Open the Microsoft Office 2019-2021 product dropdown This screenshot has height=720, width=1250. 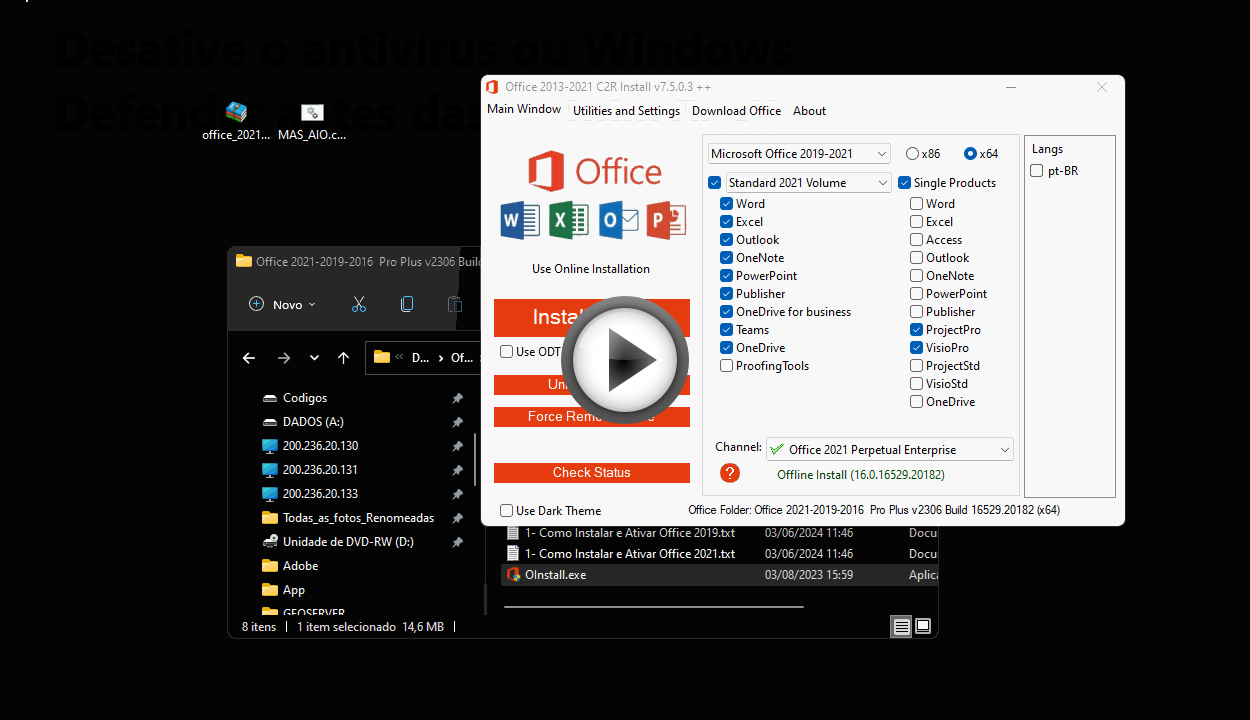click(x=798, y=153)
